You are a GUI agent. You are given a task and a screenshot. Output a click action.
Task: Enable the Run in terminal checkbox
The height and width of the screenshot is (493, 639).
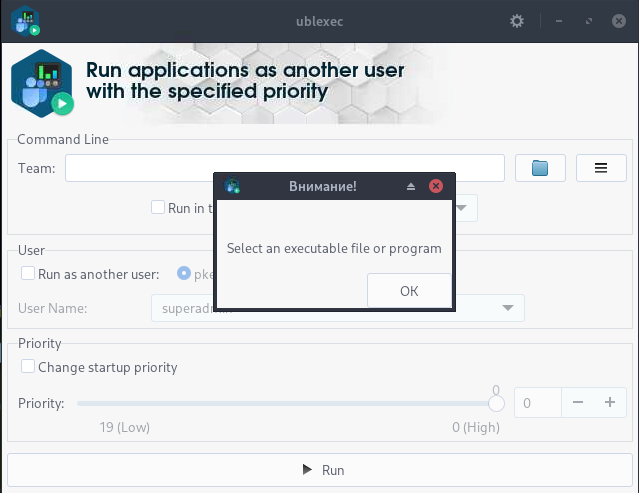(158, 208)
